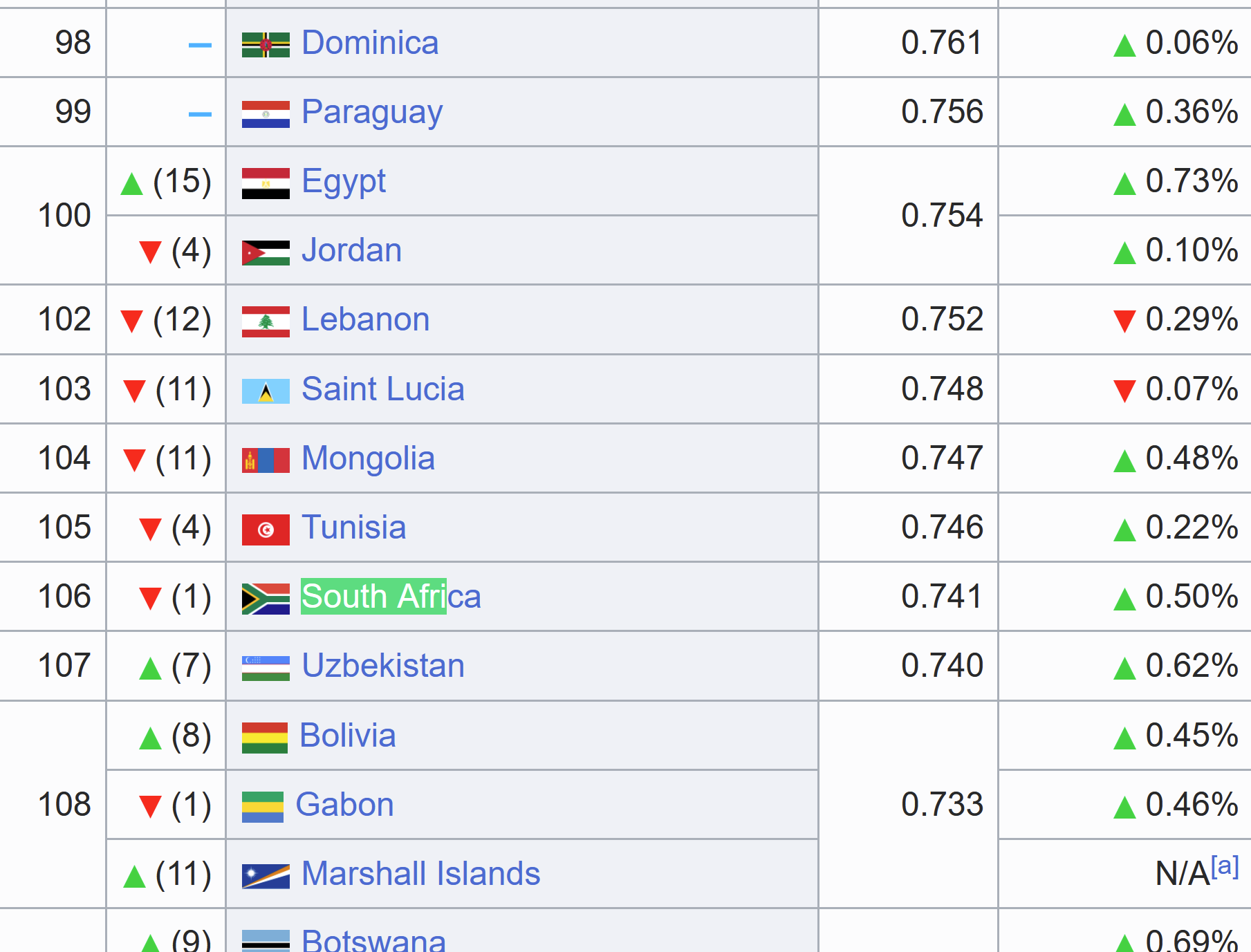Click the Lebanon flag icon
The width and height of the screenshot is (1251, 952).
266,321
